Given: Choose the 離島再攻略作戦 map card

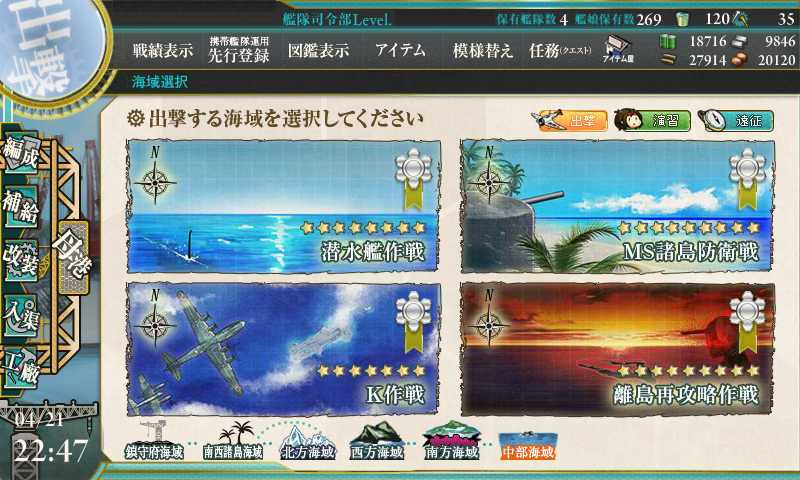Looking at the screenshot, I should (x=617, y=349).
